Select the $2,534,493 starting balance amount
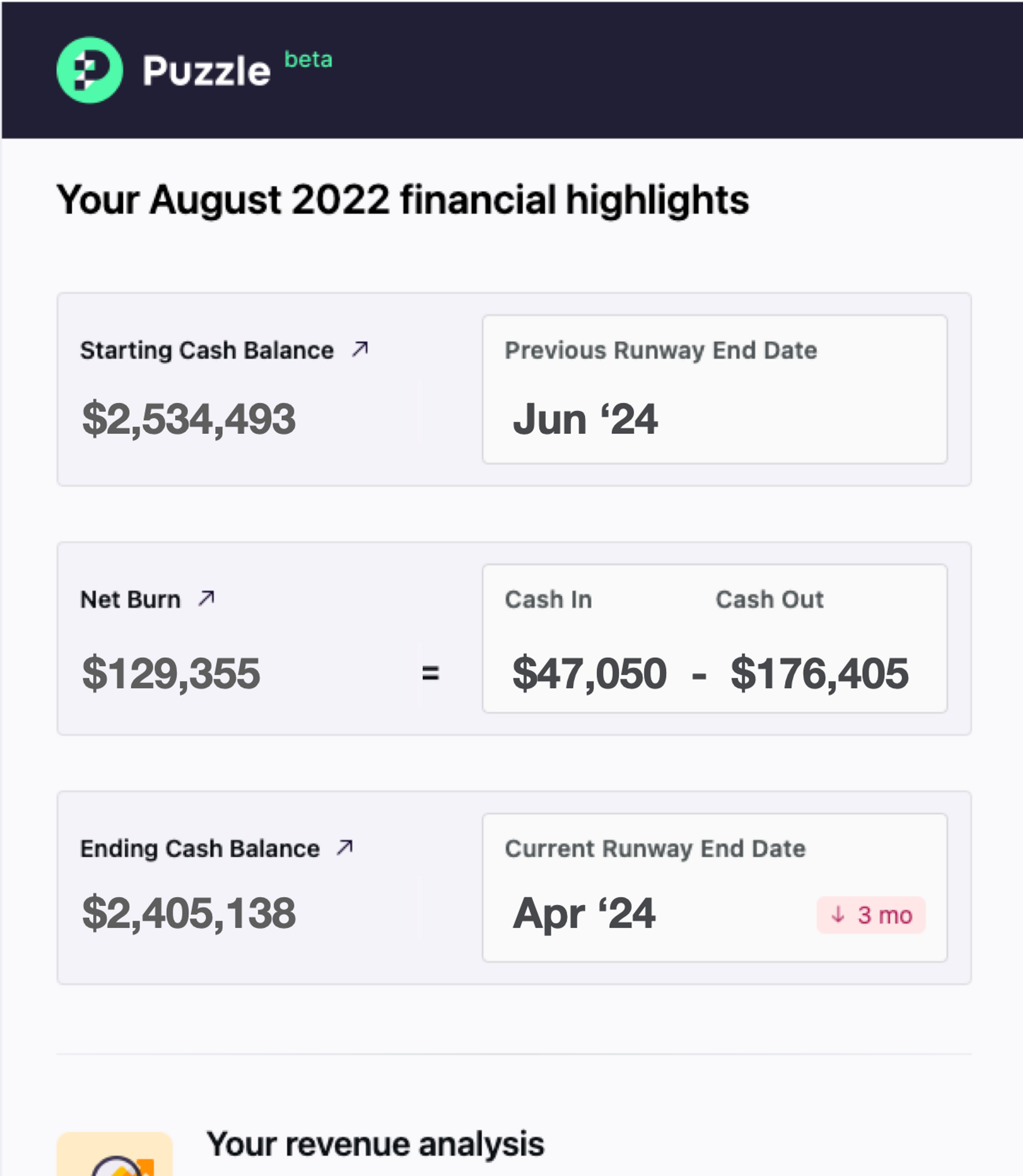The width and height of the screenshot is (1023, 1176). tap(189, 419)
